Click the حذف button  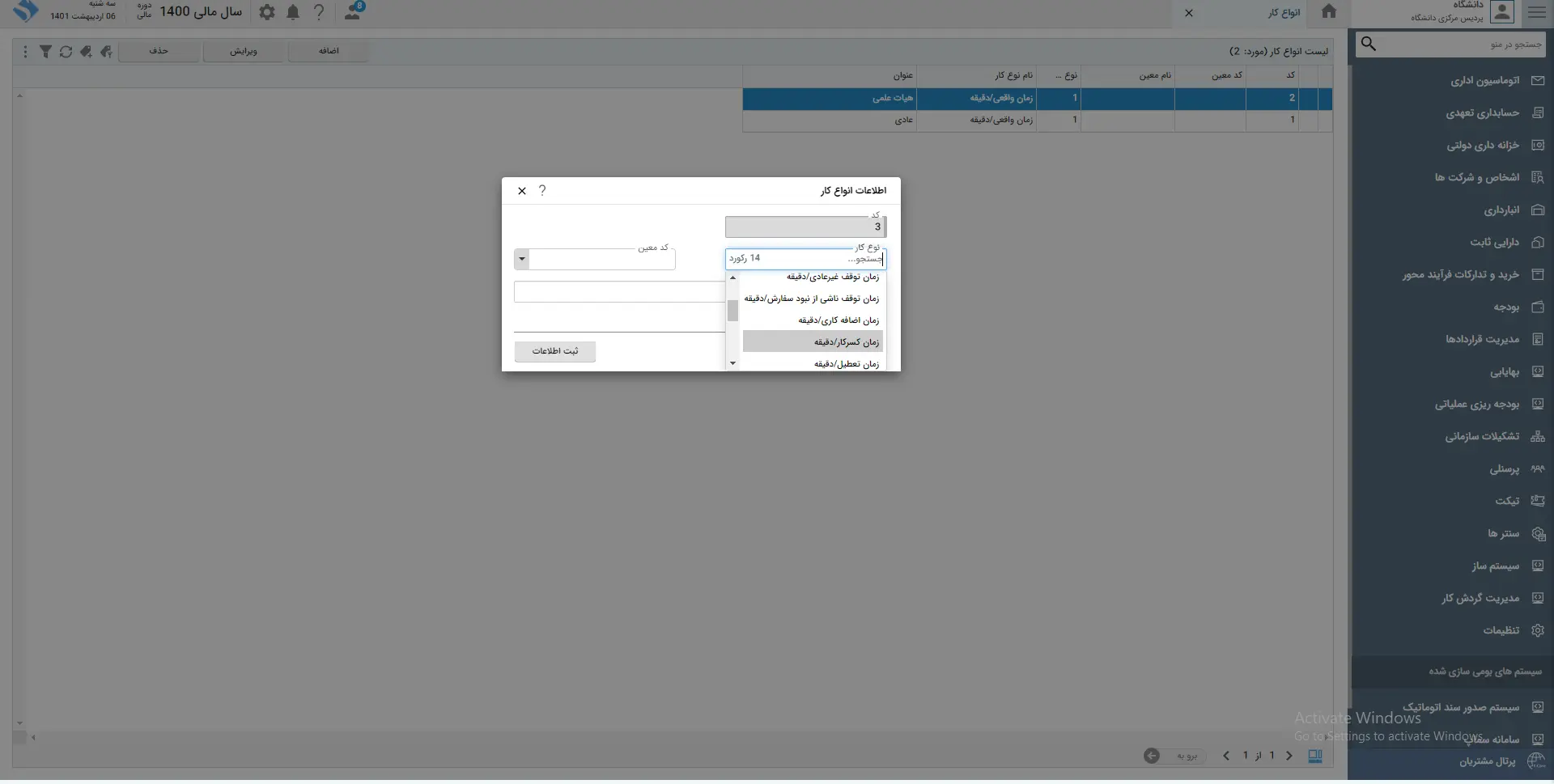(x=159, y=51)
